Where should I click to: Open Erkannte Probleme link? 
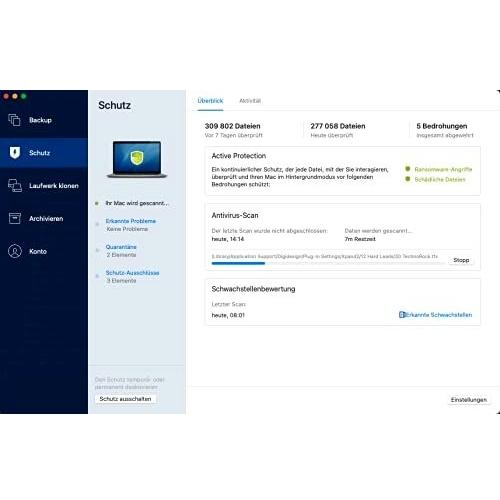(131, 221)
